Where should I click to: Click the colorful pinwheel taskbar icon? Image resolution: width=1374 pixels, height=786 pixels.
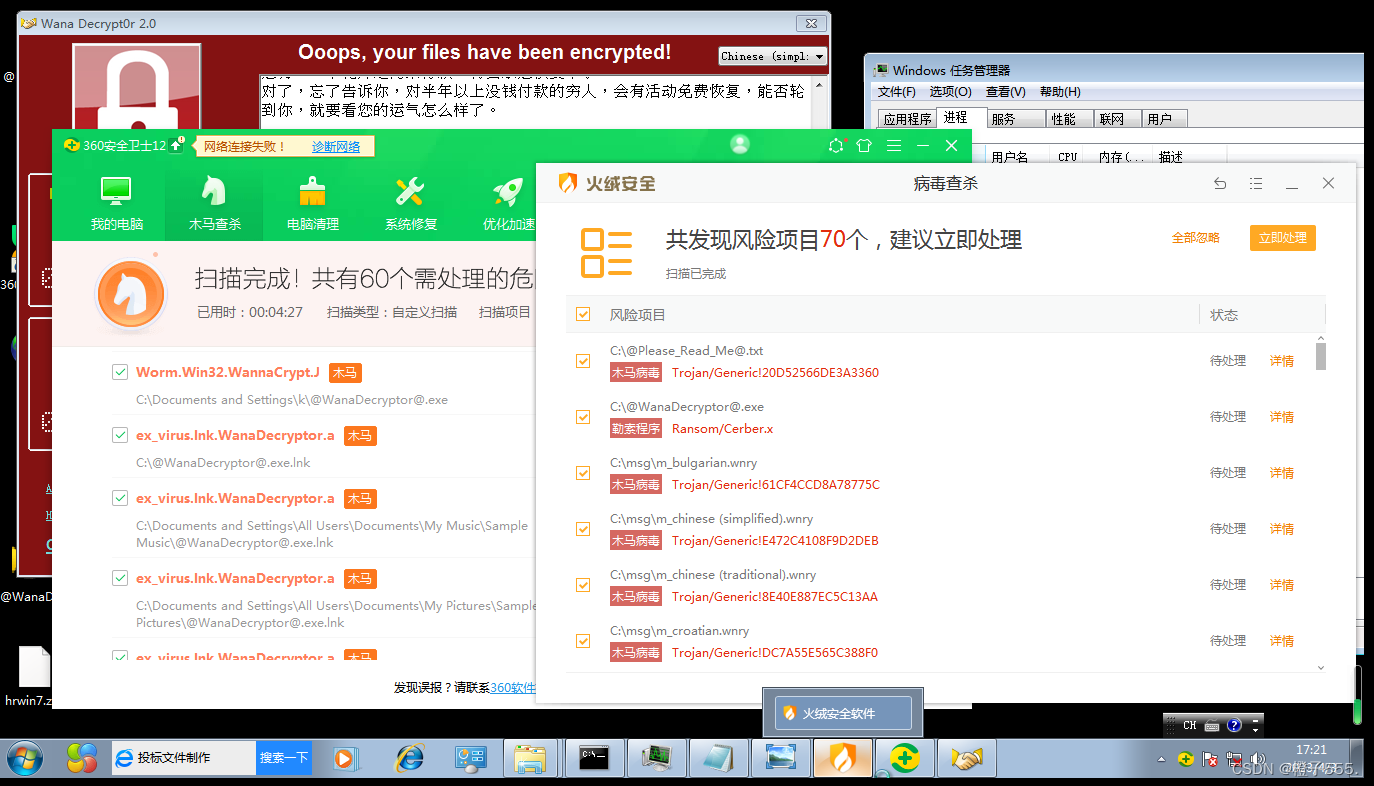coord(82,759)
